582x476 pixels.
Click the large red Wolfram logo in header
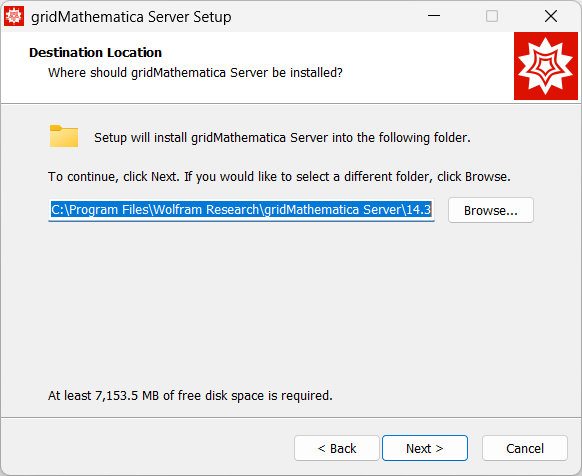[546, 66]
